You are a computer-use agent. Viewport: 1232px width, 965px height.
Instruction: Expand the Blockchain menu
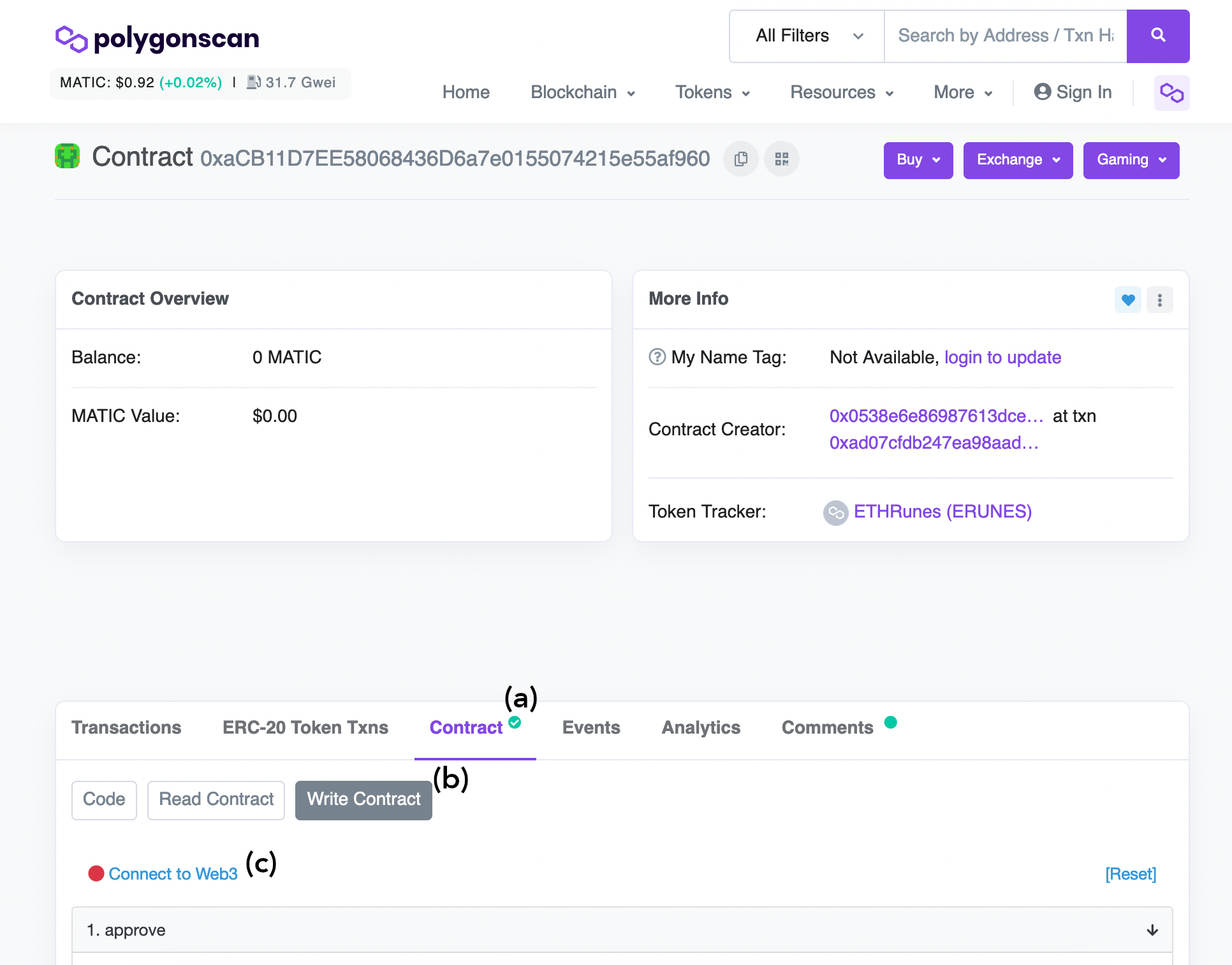click(x=583, y=92)
